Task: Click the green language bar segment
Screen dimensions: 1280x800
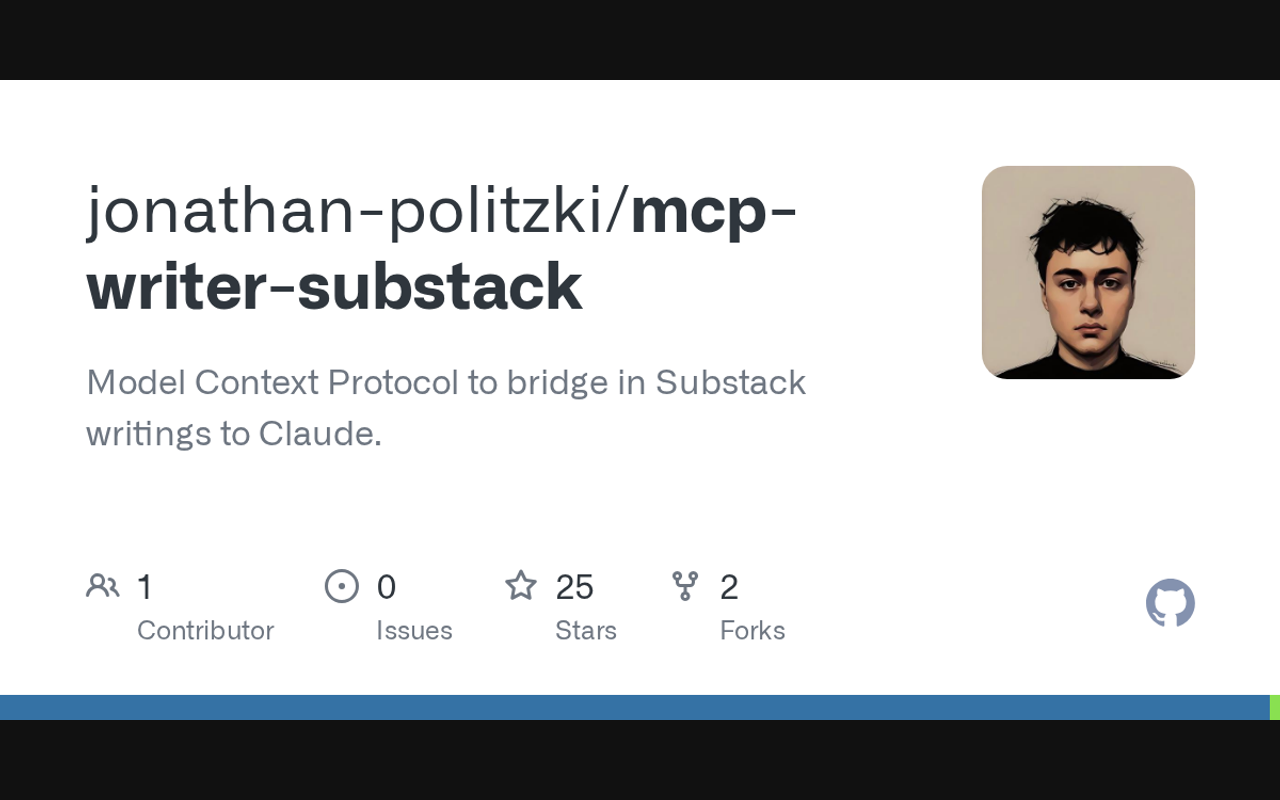Action: [1275, 707]
